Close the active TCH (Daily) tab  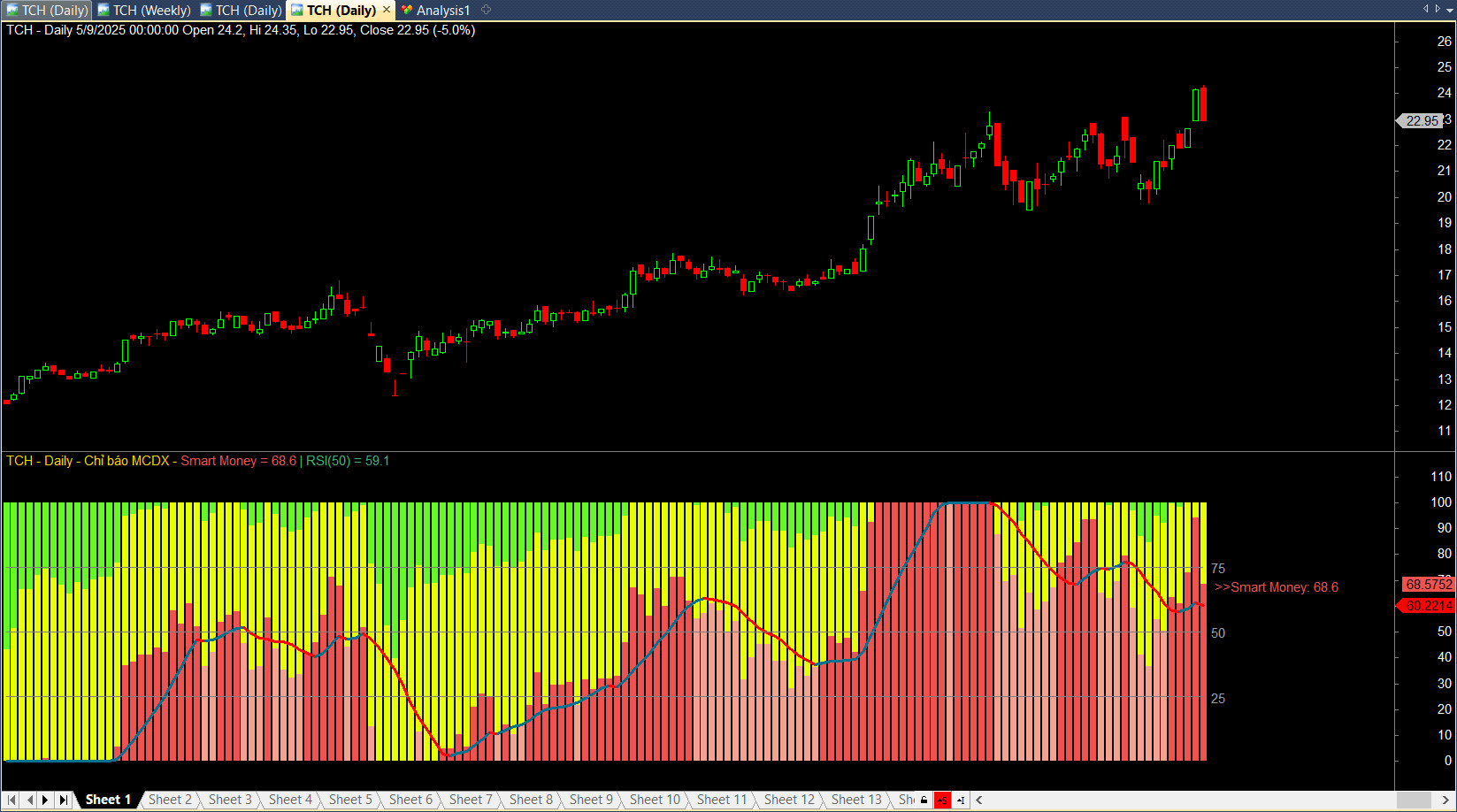click(x=387, y=10)
